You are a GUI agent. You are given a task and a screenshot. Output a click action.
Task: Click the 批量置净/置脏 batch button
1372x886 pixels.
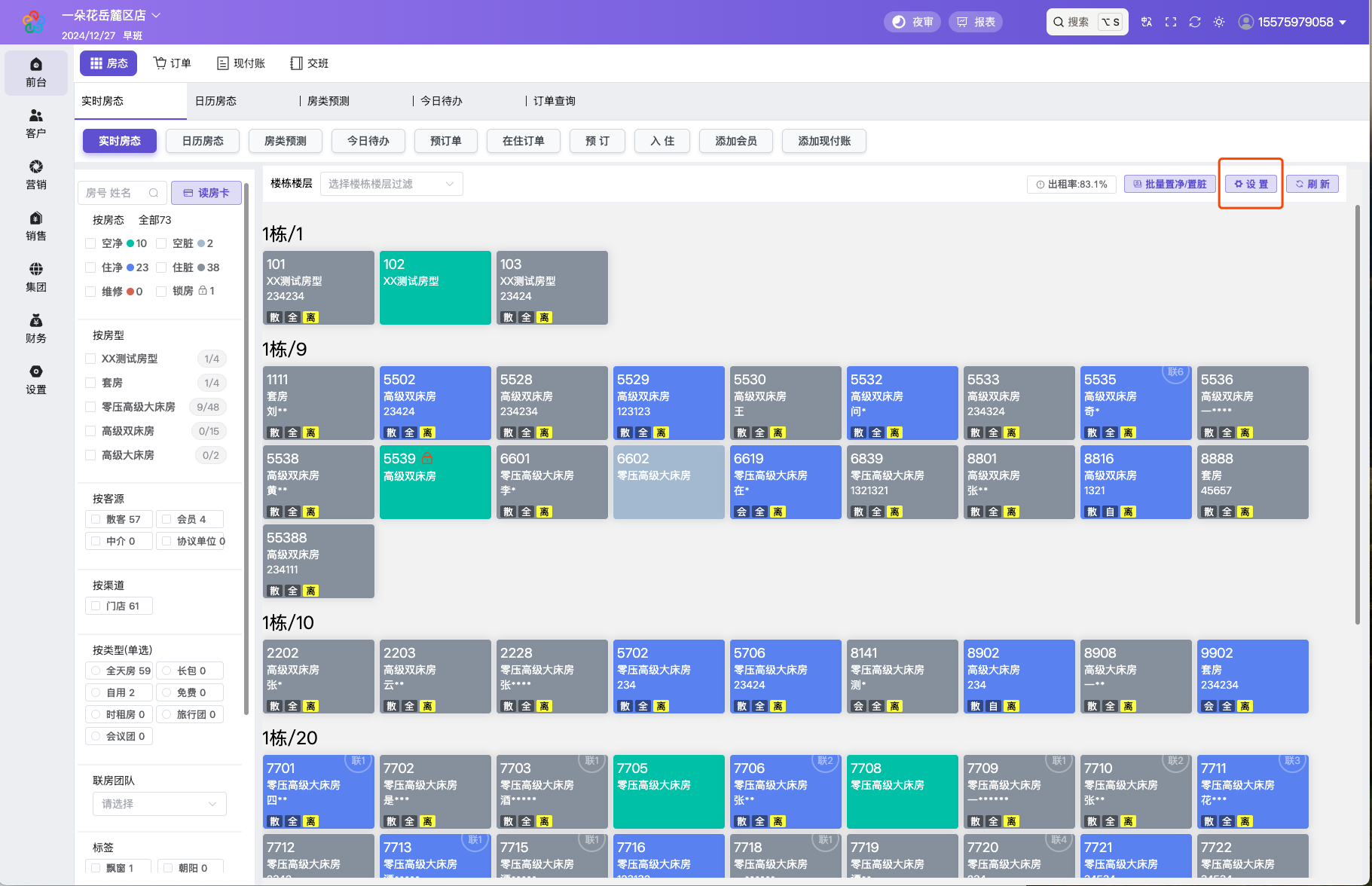point(1169,184)
